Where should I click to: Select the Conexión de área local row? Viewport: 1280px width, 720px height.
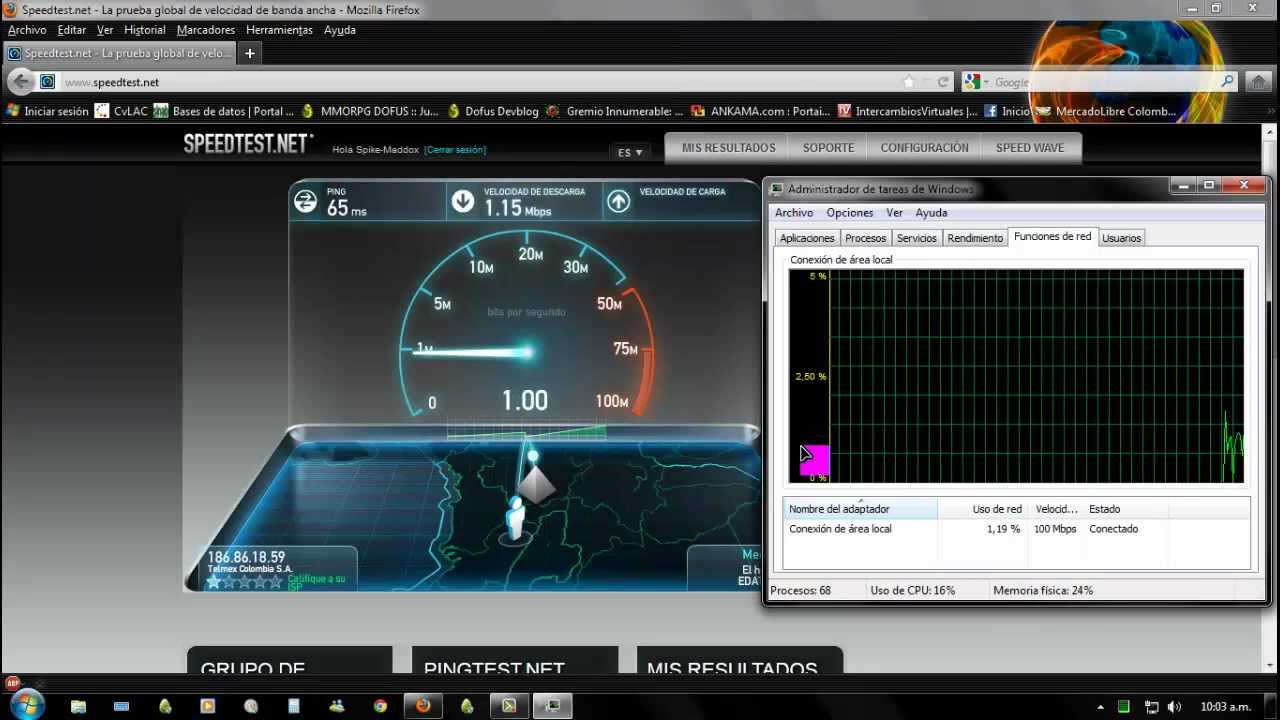(x=1018, y=529)
